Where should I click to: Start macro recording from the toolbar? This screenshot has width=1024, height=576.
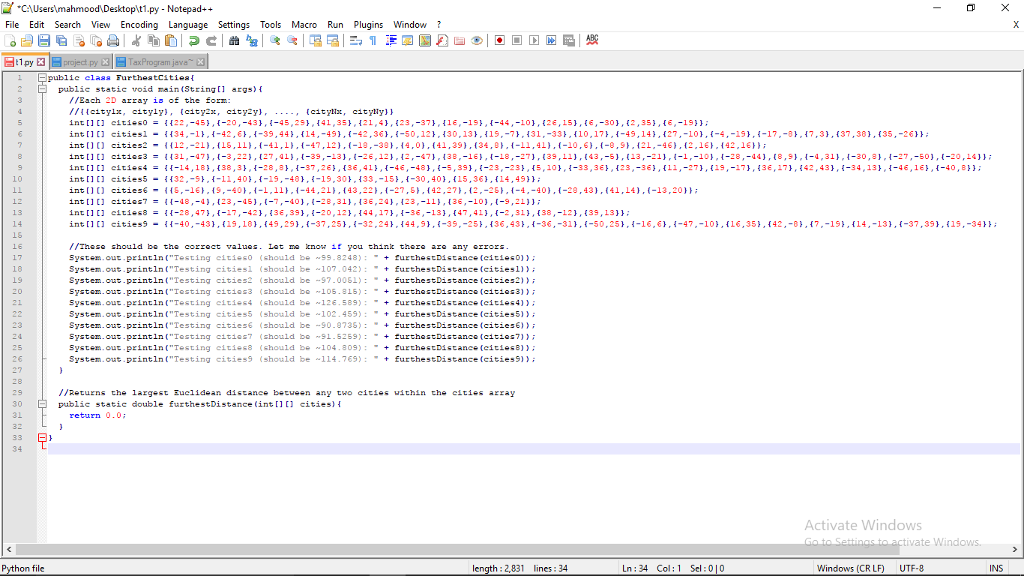[x=499, y=40]
